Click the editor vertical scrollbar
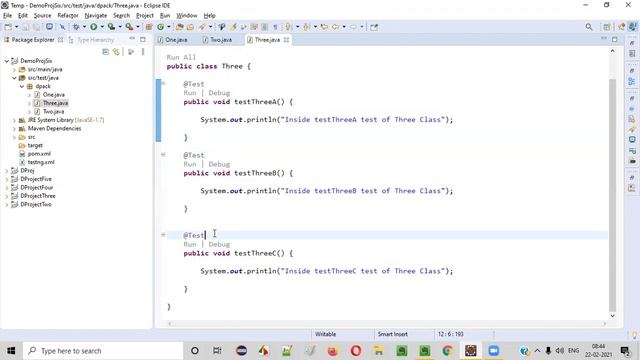 tap(612, 195)
